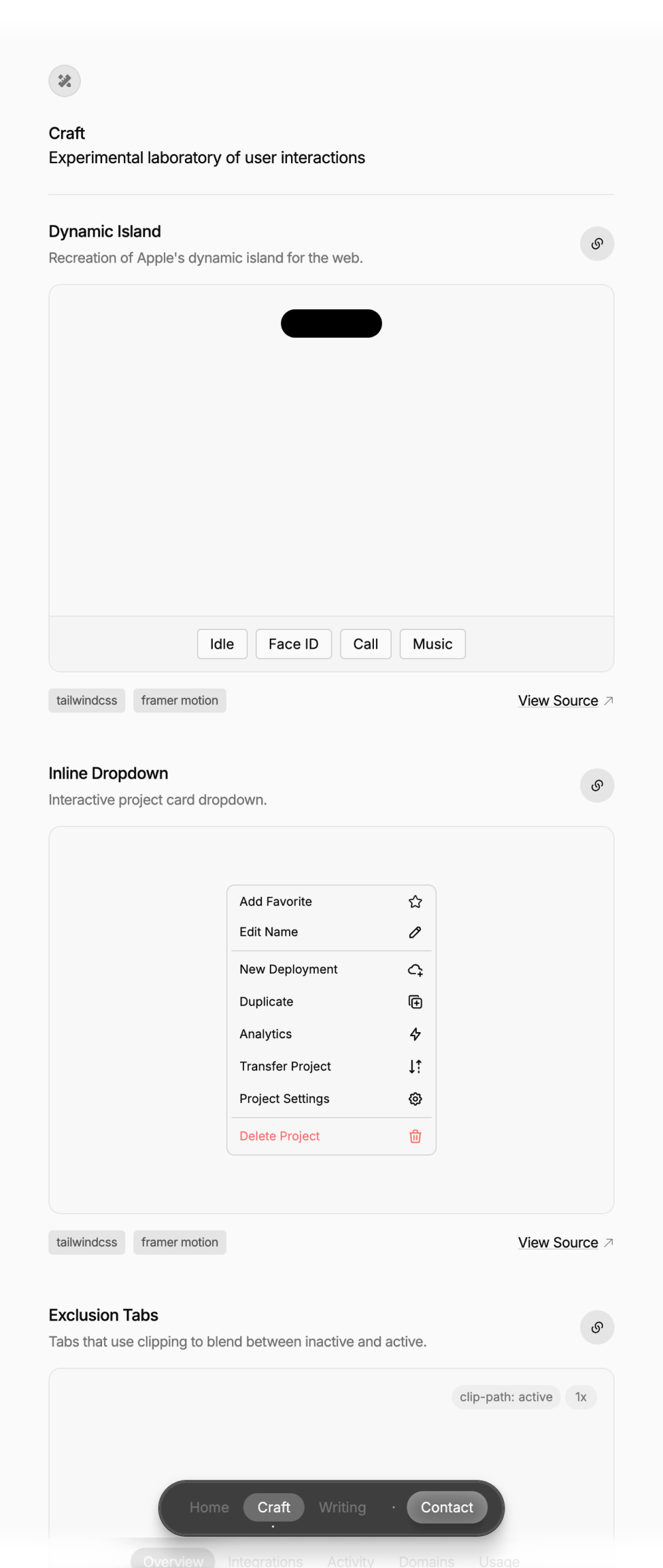Screen dimensions: 663x1568
Task: Go to Home in navigation bar
Action: (209, 1508)
